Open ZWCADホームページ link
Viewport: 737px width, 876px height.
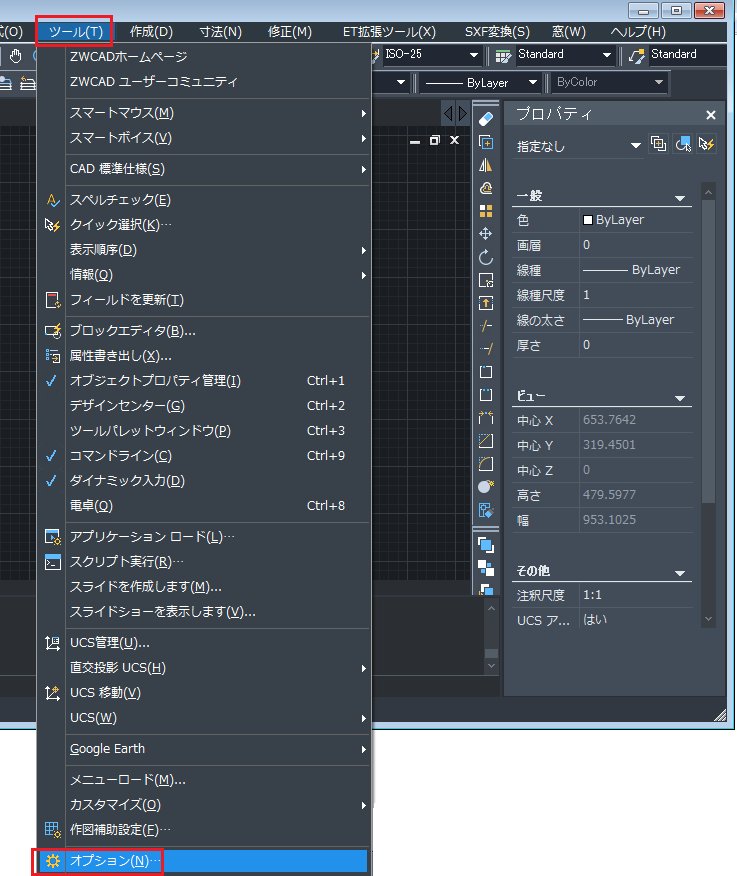pos(205,56)
